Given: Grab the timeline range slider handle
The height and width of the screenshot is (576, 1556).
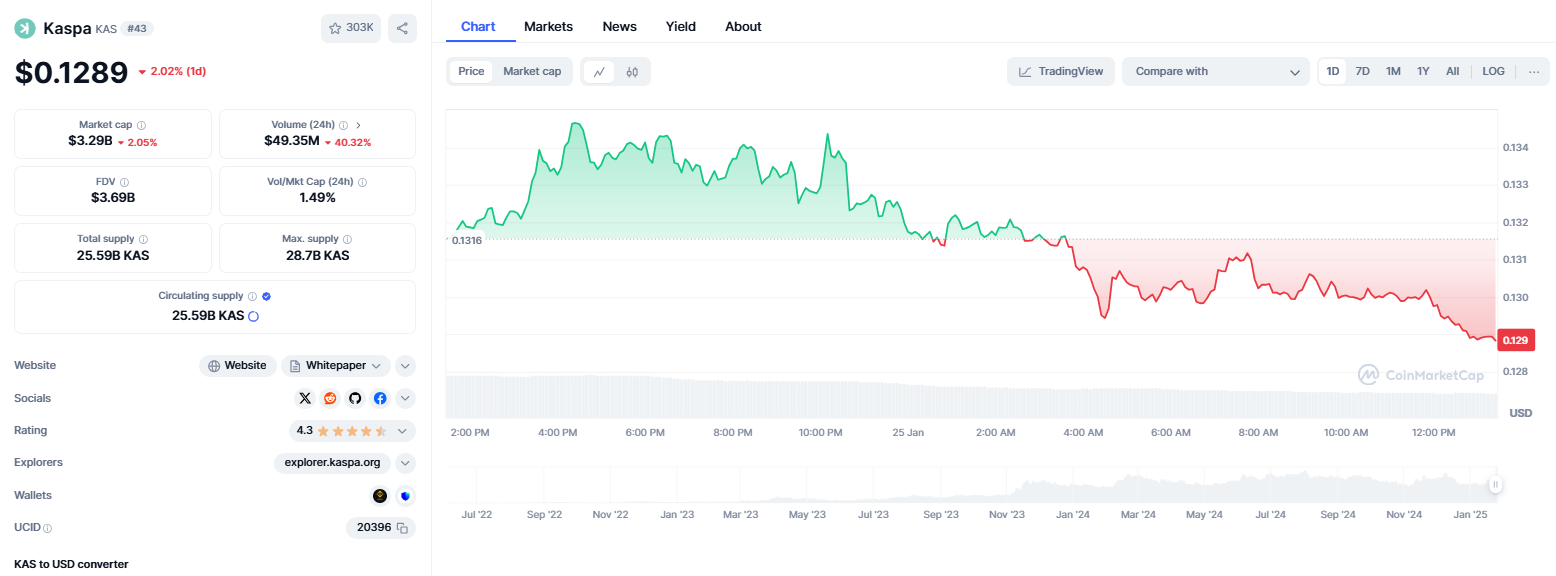Looking at the screenshot, I should point(1495,485).
